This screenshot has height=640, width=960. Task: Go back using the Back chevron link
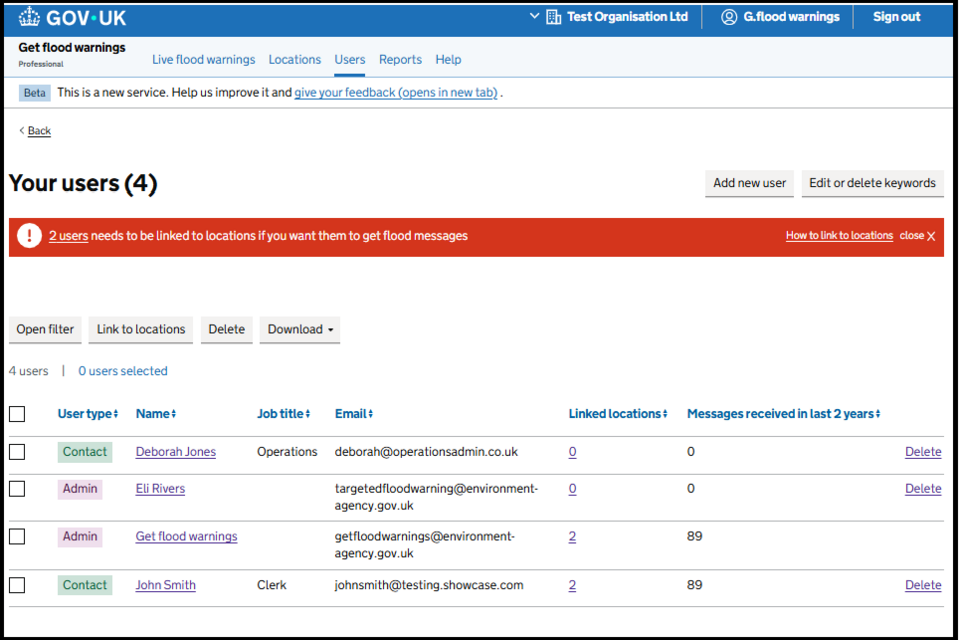click(35, 131)
